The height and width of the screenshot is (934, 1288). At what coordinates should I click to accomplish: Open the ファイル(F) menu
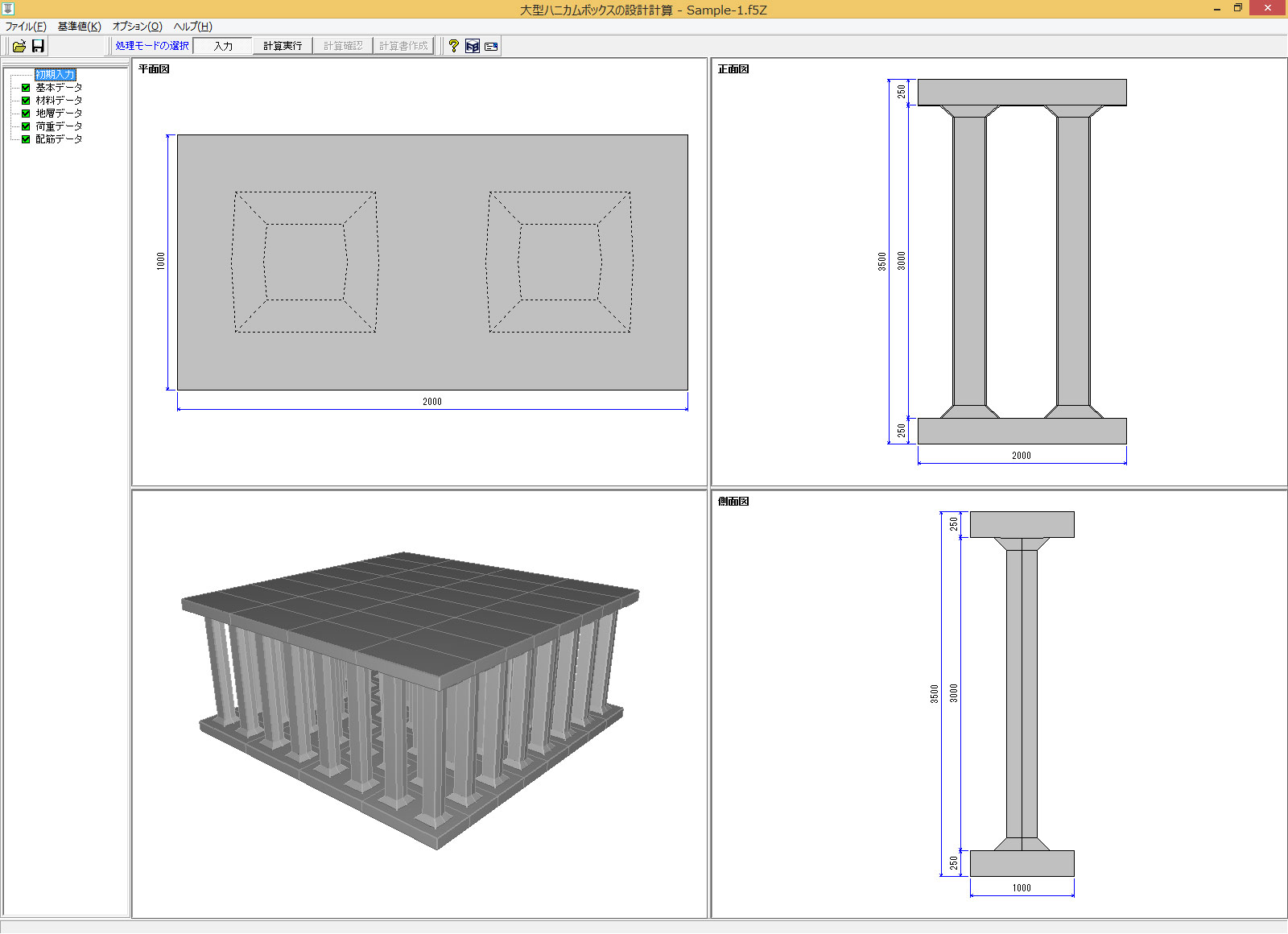[x=26, y=27]
